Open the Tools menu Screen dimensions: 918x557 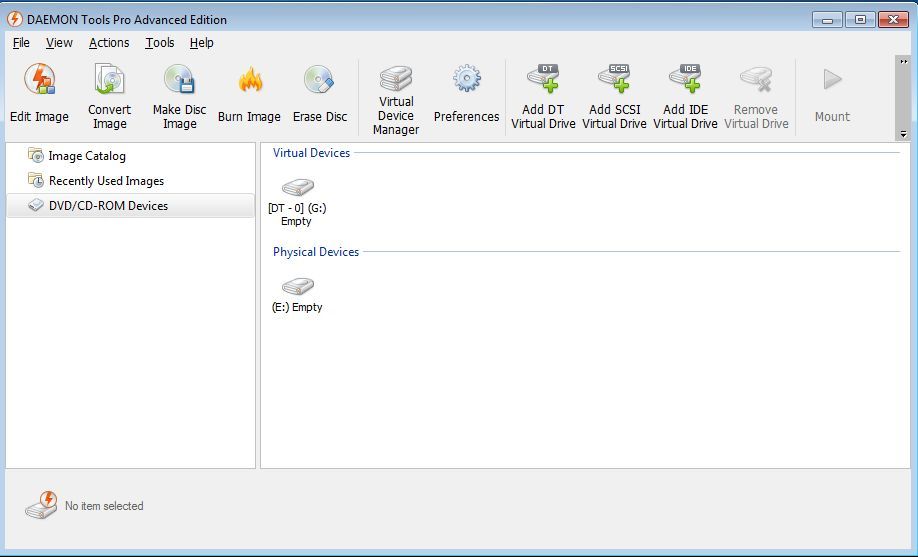[x=160, y=43]
